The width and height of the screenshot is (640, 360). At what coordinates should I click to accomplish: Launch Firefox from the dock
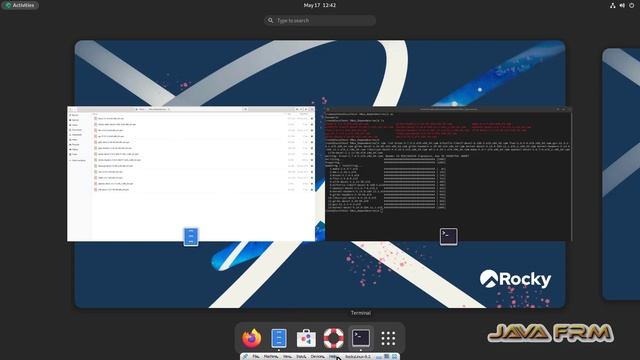pyautogui.click(x=251, y=338)
